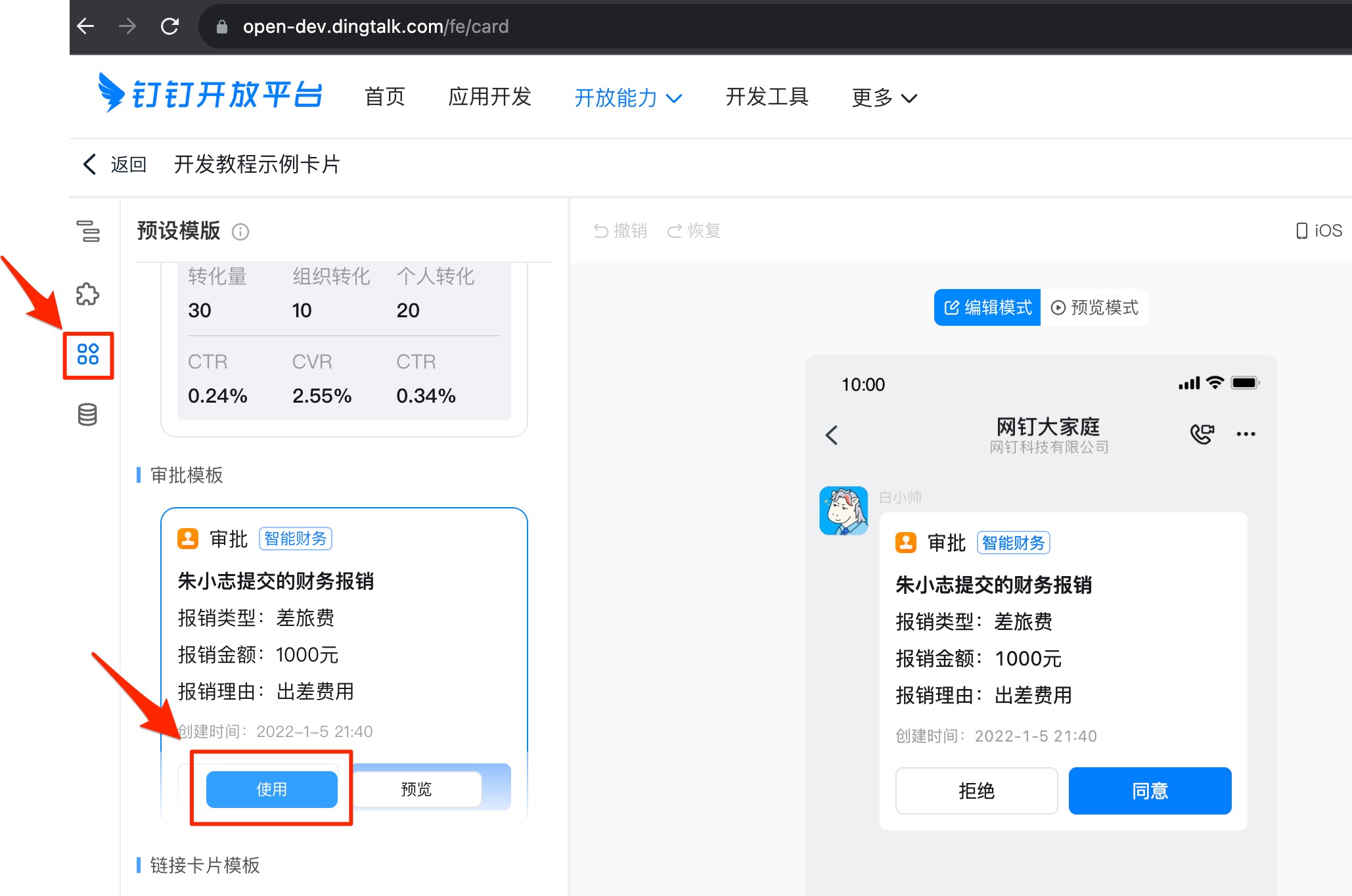Click orange 审批 icon in phone preview card
The image size is (1352, 896).
point(906,543)
